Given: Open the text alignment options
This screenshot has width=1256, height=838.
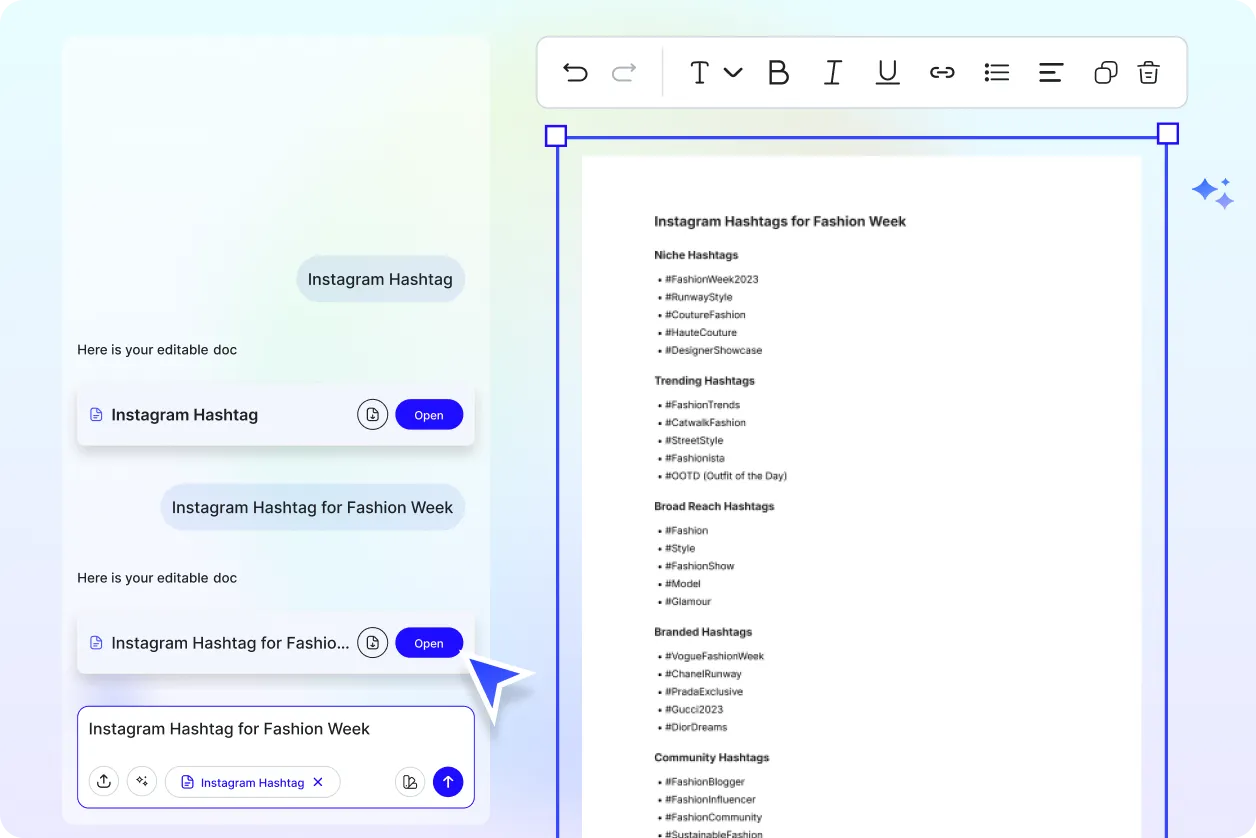Looking at the screenshot, I should (x=1050, y=72).
